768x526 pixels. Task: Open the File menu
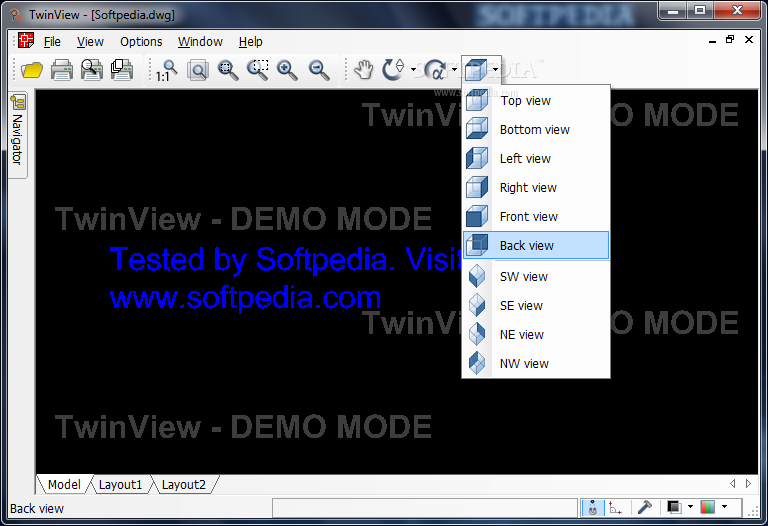52,42
